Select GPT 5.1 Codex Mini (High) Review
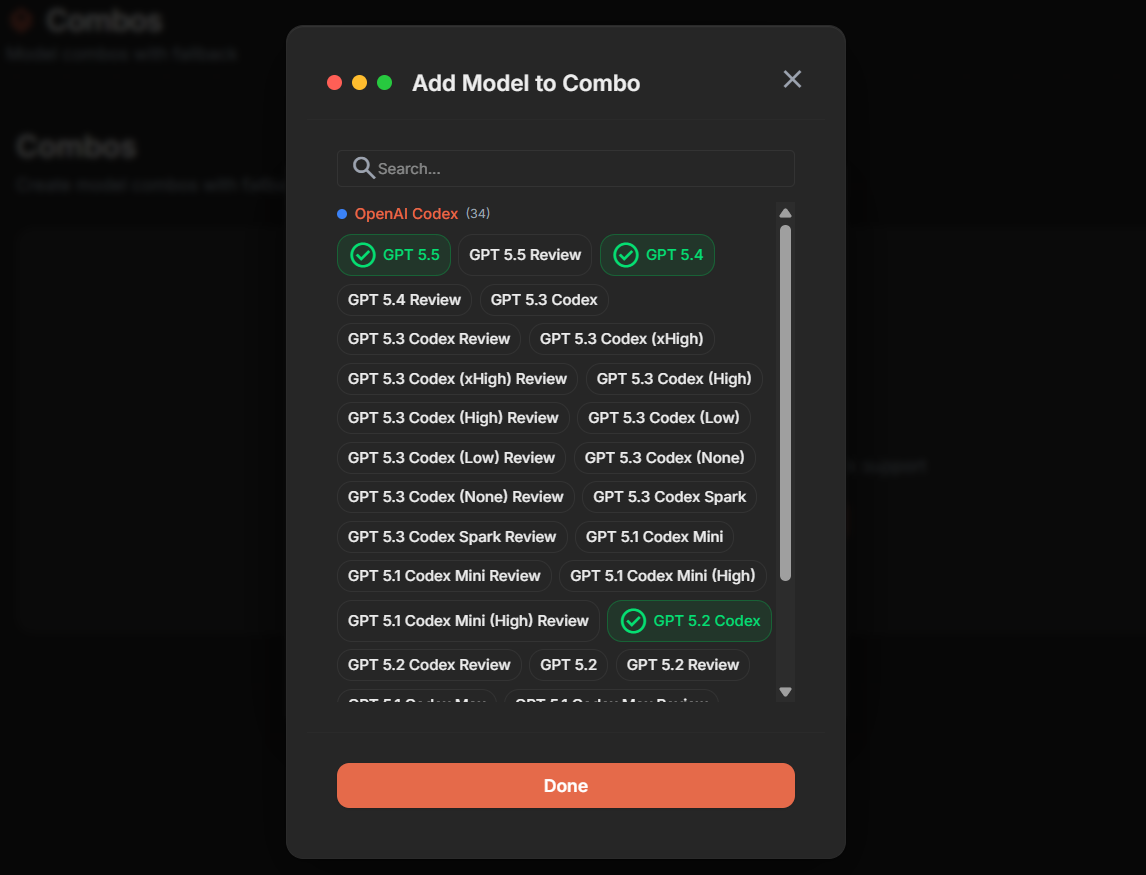The width and height of the screenshot is (1146, 875). (468, 621)
